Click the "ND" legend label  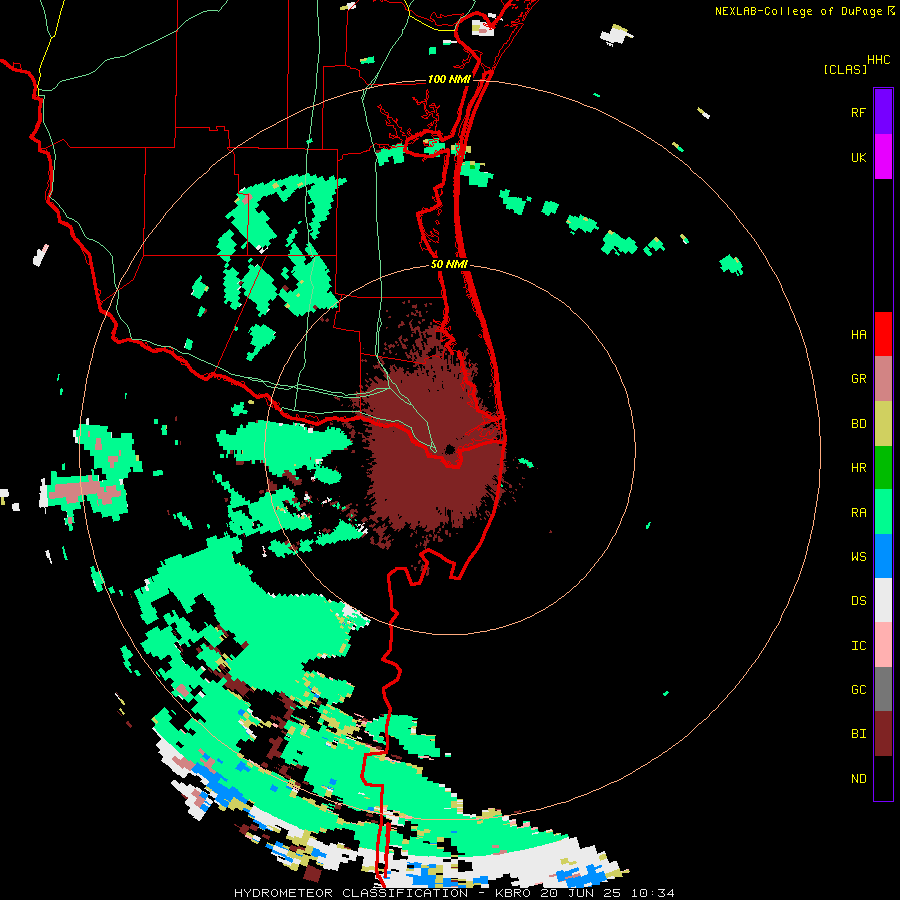tap(858, 779)
